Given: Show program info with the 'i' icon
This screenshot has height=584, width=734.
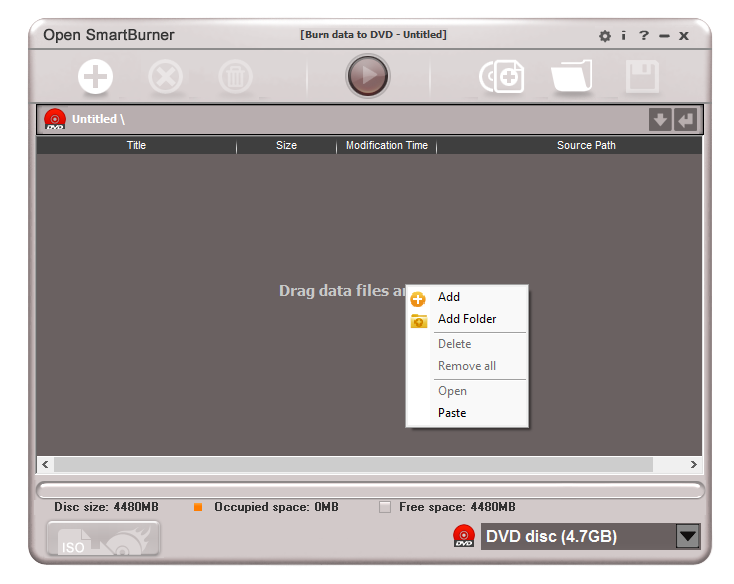Looking at the screenshot, I should pyautogui.click(x=624, y=36).
